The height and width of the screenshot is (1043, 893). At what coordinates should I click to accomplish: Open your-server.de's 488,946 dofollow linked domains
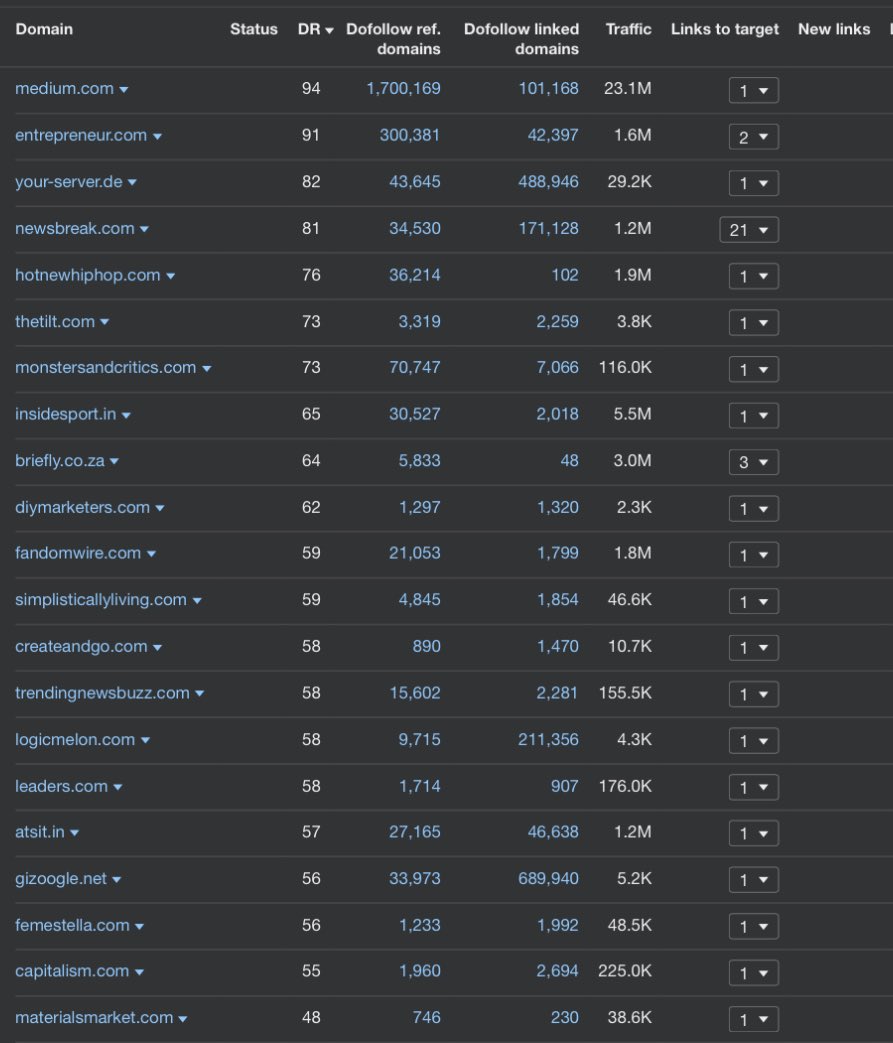548,182
